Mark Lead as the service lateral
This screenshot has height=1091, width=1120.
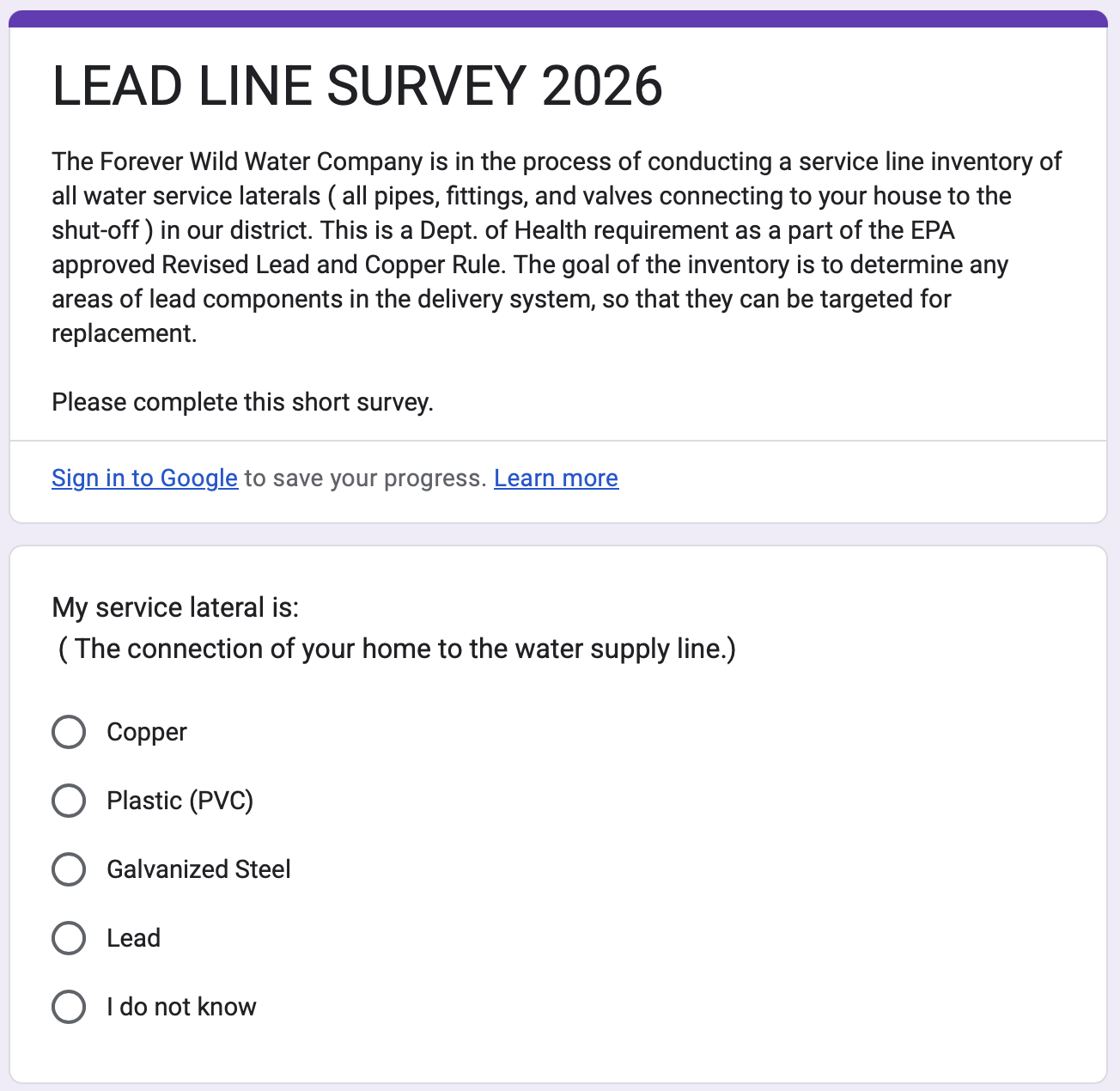point(69,938)
